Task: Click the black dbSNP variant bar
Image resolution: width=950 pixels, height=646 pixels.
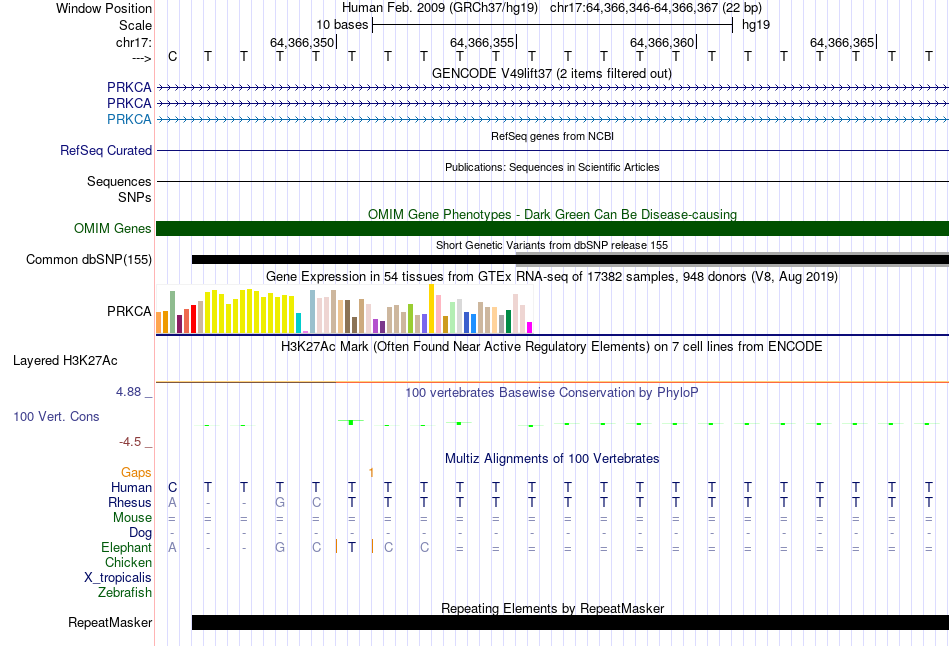Action: [x=570, y=259]
